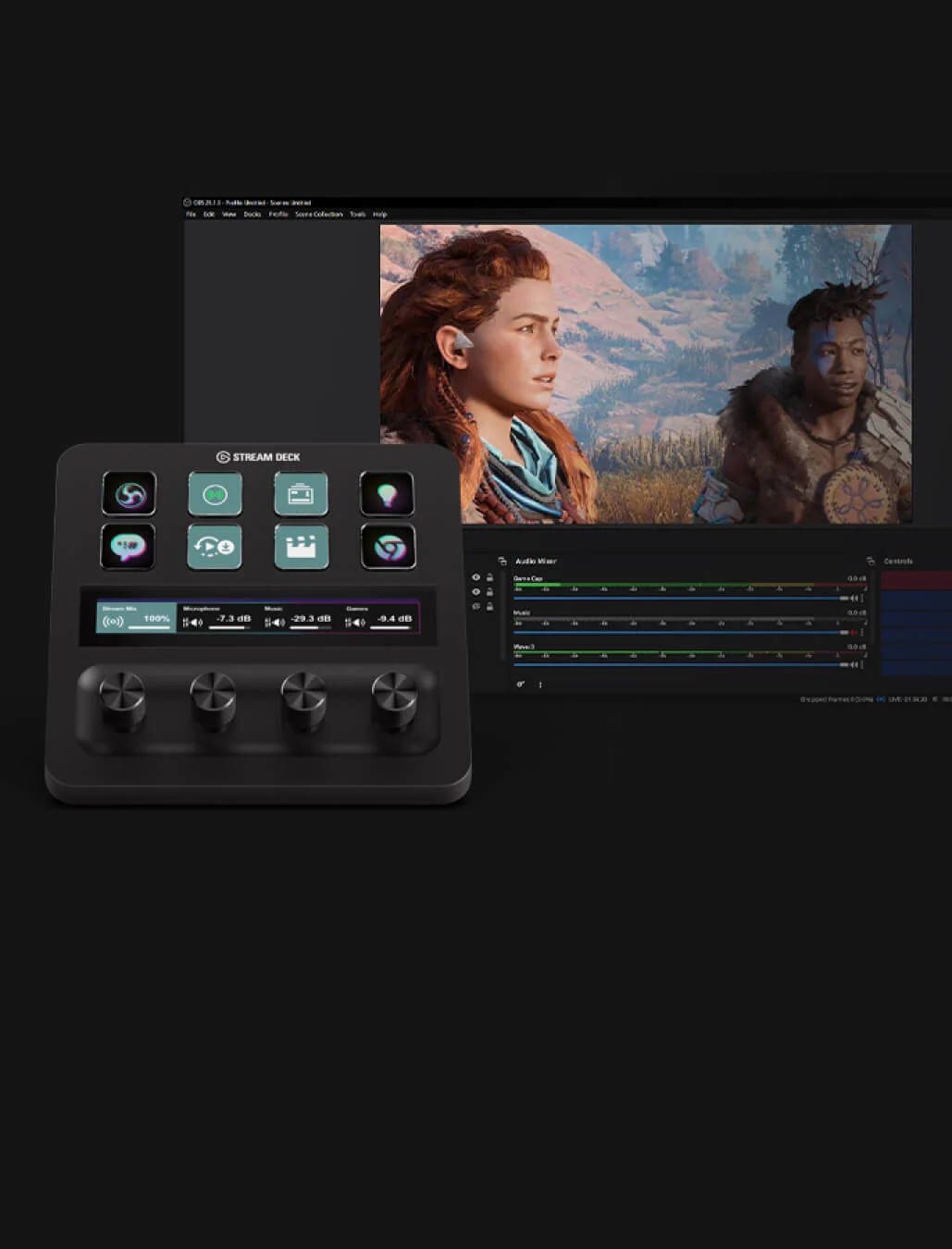The width and height of the screenshot is (952, 1249).
Task: Open the Tools menu in OBS
Action: click(x=358, y=214)
